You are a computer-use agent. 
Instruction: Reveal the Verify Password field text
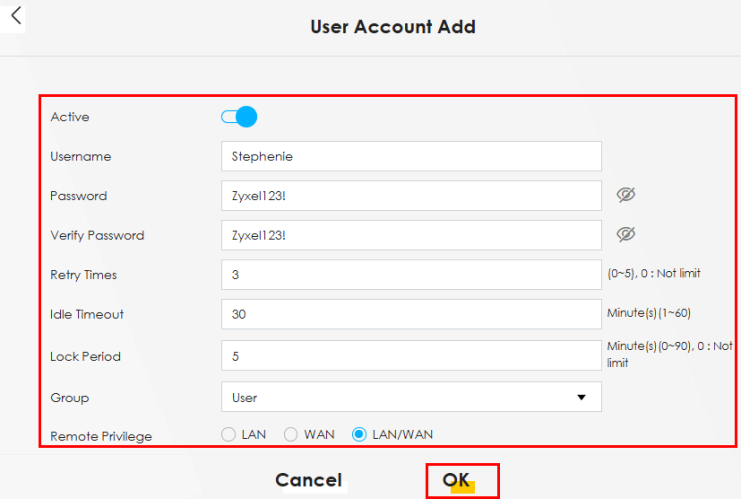pyautogui.click(x=626, y=234)
